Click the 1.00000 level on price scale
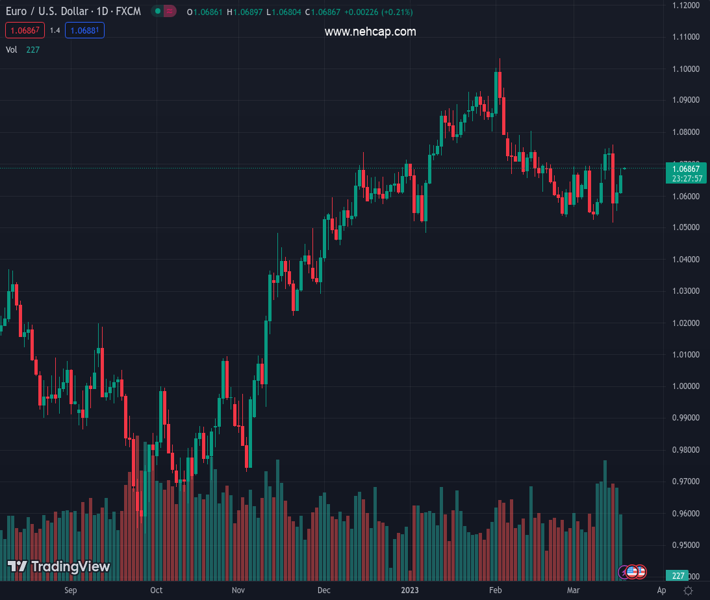710x600 pixels. point(685,386)
